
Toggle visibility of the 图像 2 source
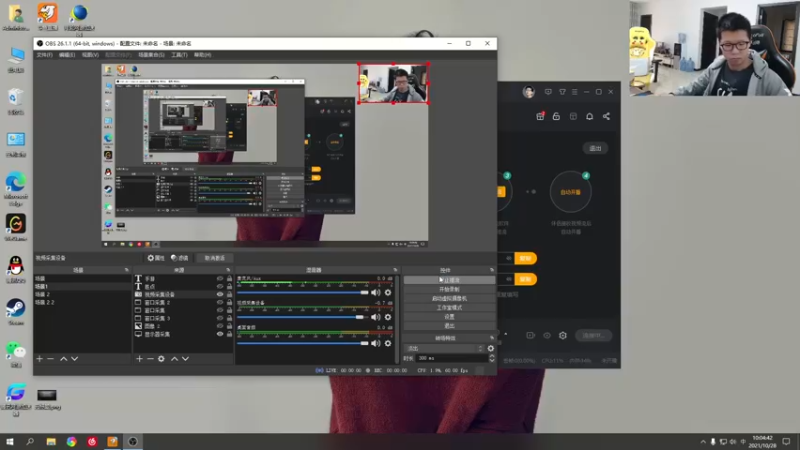[x=220, y=326]
